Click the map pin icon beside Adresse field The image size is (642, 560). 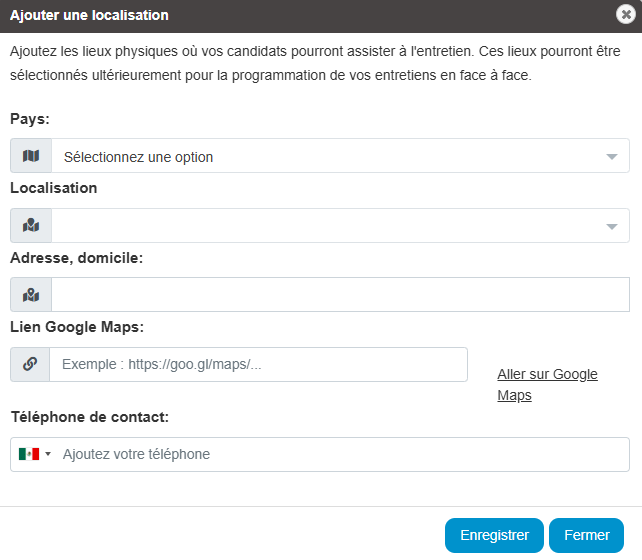coord(31,295)
